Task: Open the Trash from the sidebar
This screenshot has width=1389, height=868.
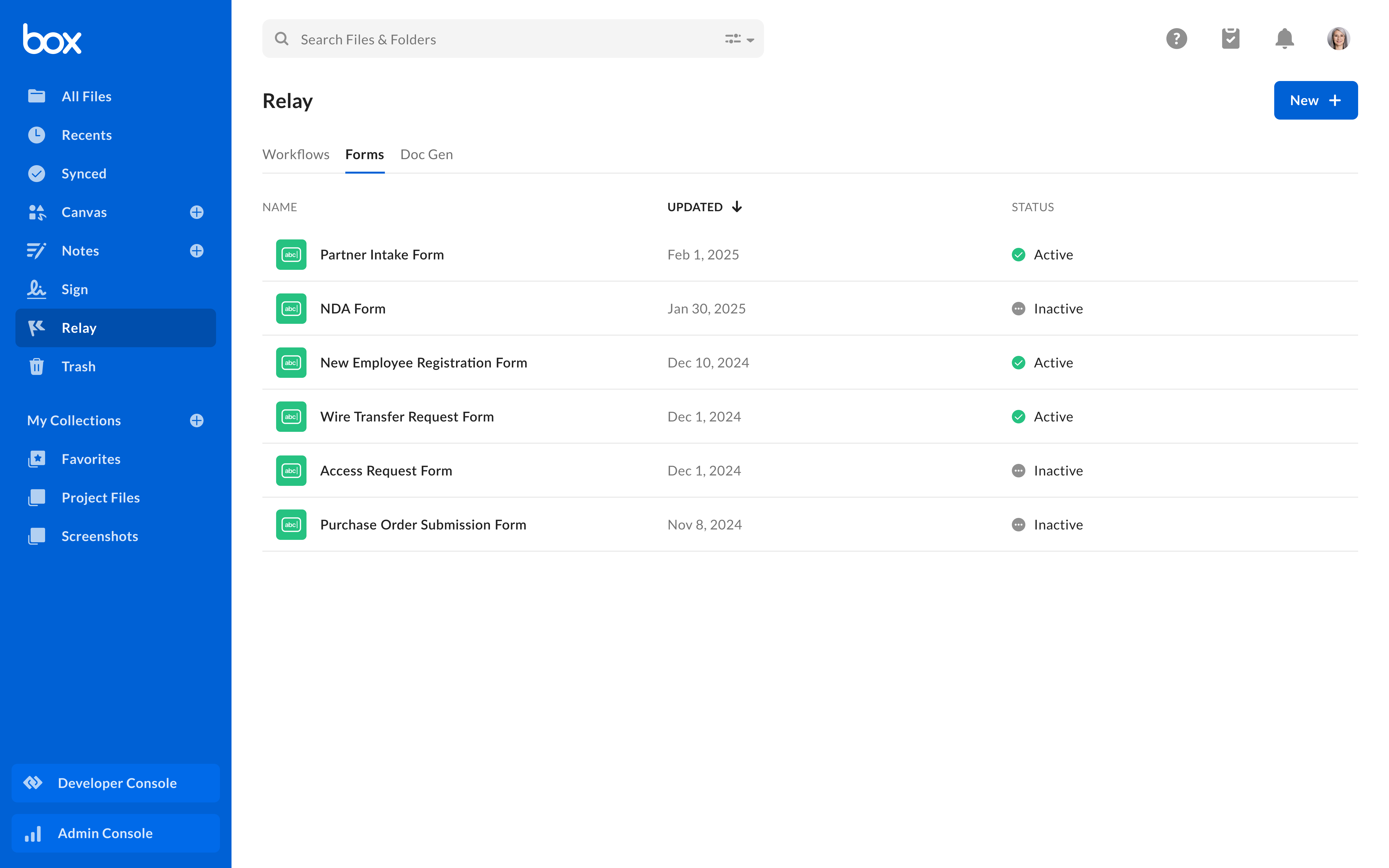Action: tap(79, 366)
